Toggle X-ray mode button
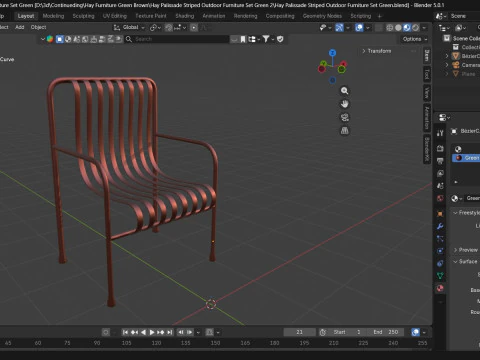The height and width of the screenshot is (360, 480). [x=379, y=28]
